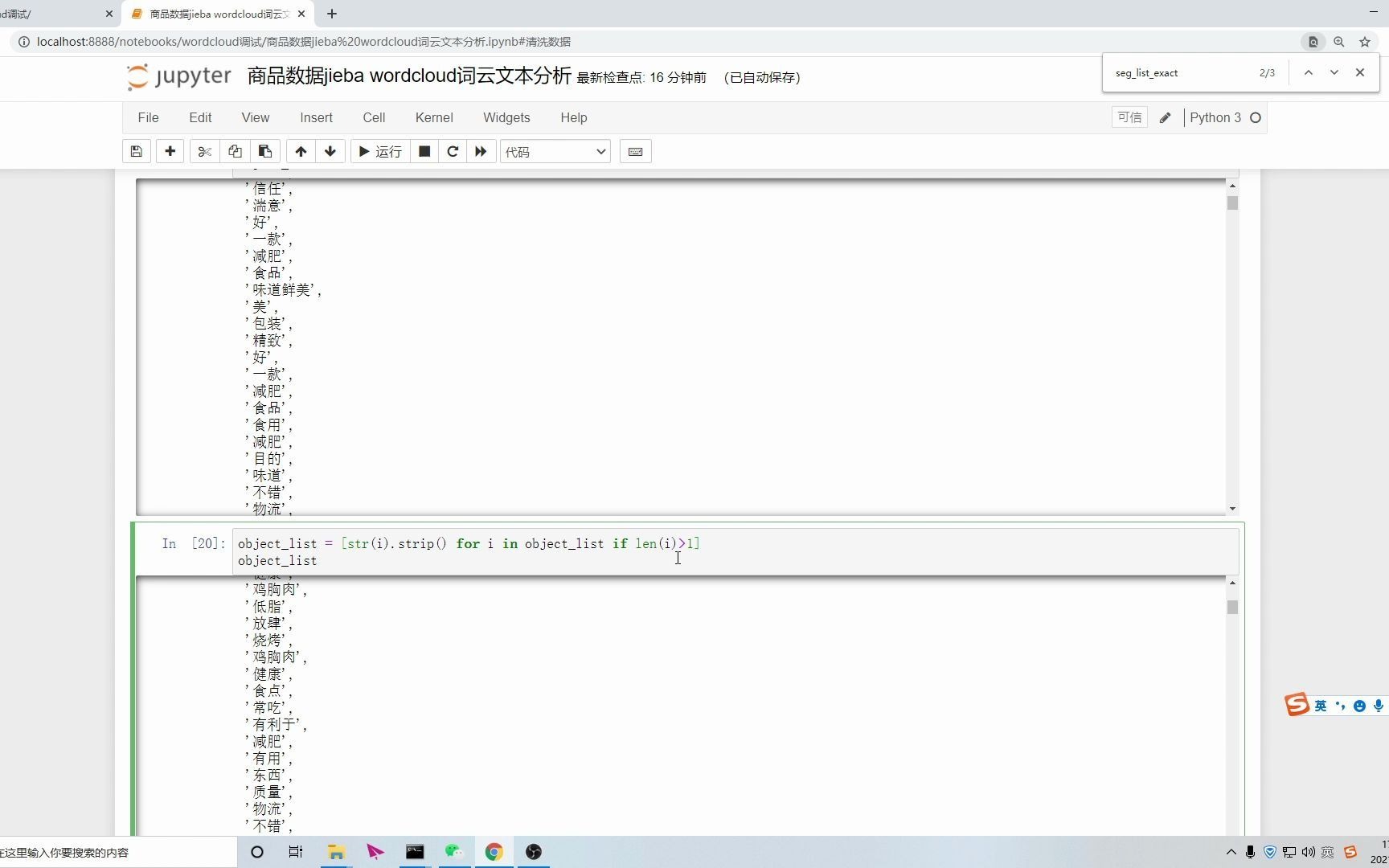Open OBS Studio from taskbar
The image size is (1389, 868).
click(534, 852)
